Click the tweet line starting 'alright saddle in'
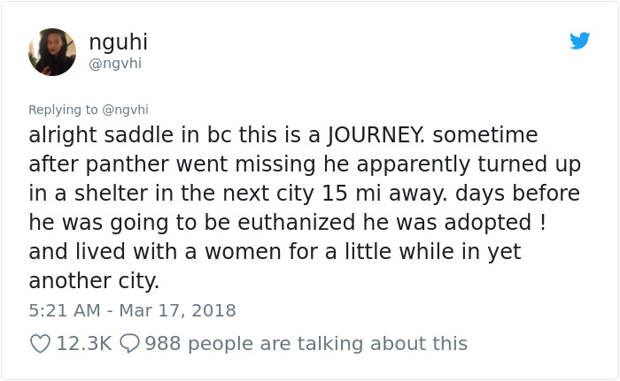The image size is (620, 381). point(283,135)
